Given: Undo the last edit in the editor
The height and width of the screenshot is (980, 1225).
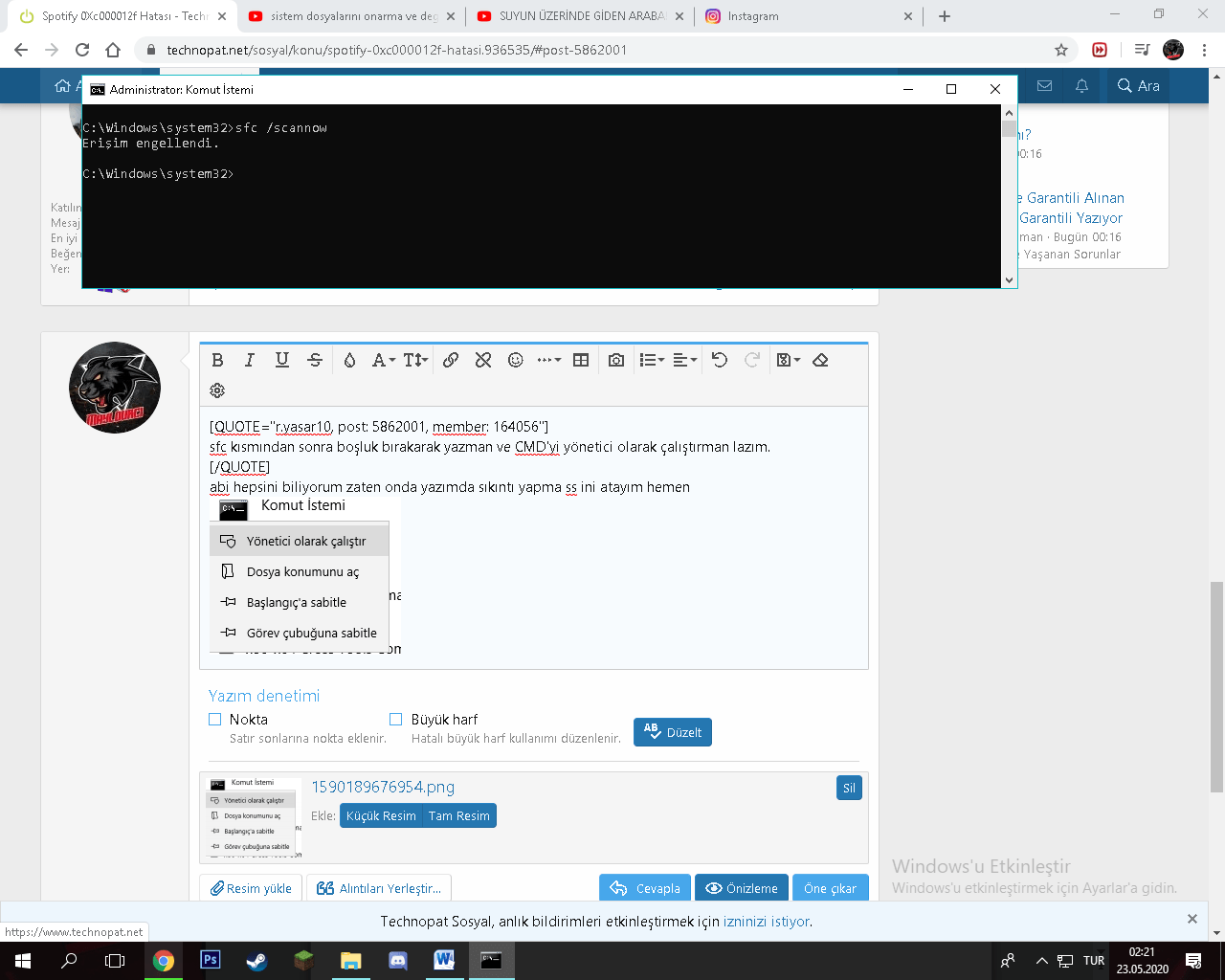Looking at the screenshot, I should point(720,360).
